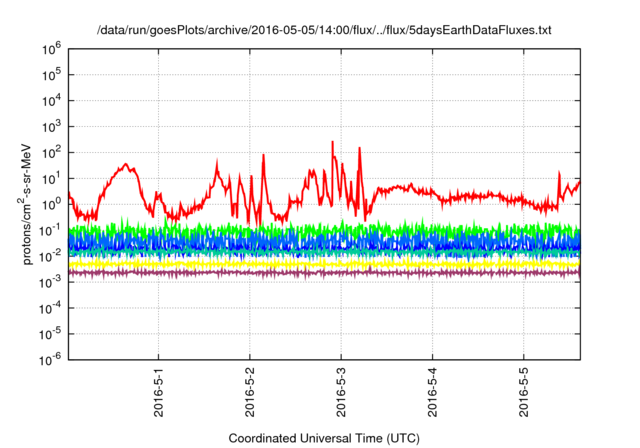
Task: Click the yellow flux line above the purple one
Action: (x=324, y=264)
